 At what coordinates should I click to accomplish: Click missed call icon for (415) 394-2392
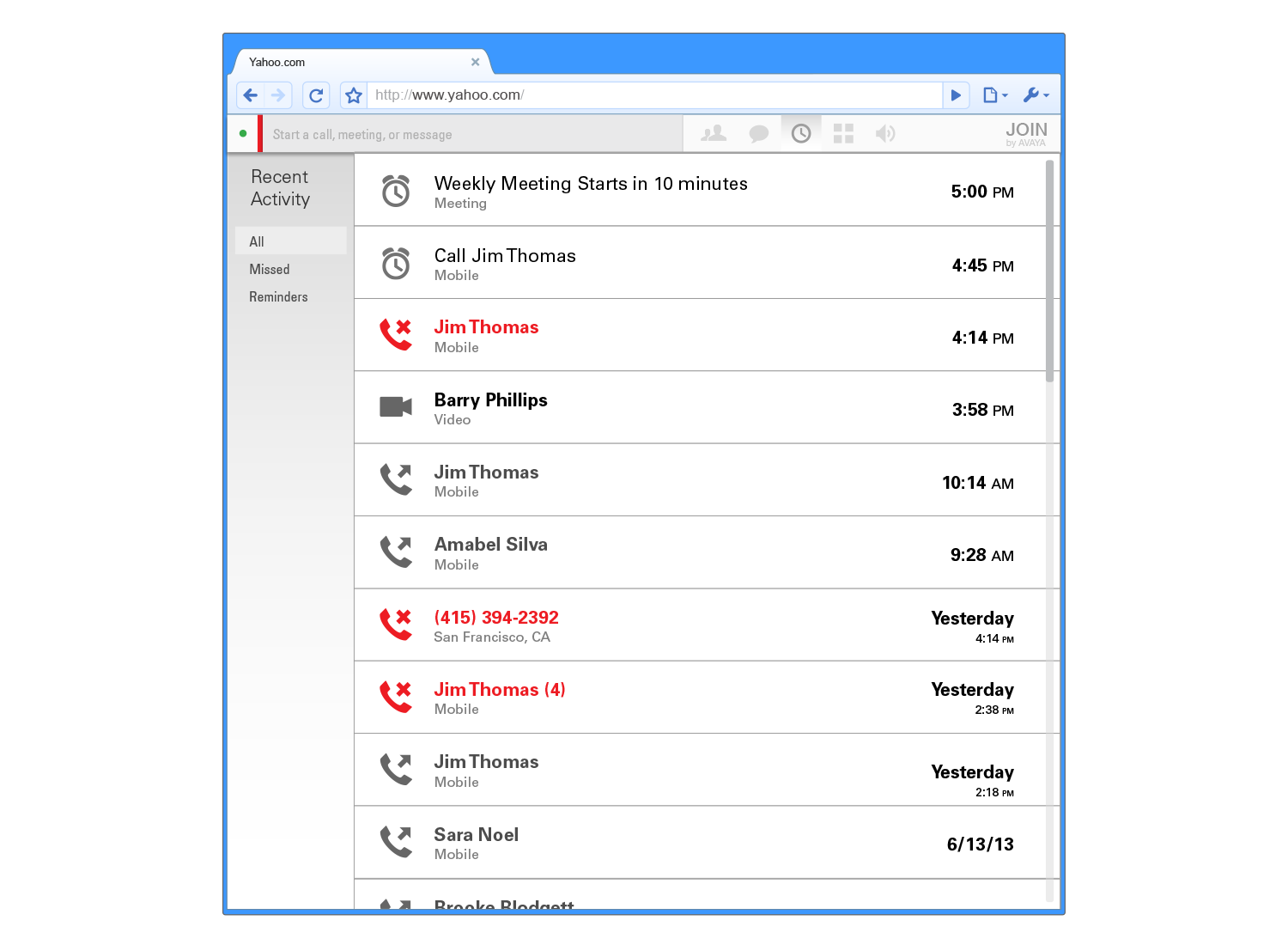coord(396,625)
